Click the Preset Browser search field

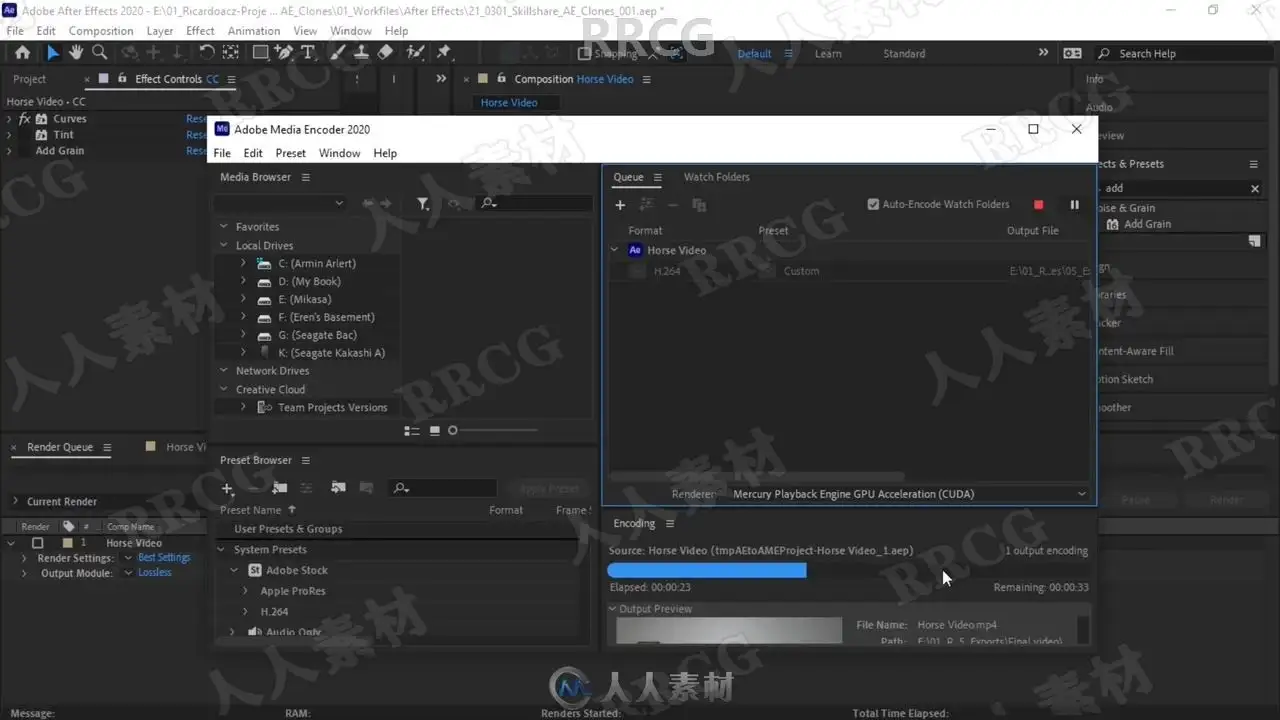[443, 488]
